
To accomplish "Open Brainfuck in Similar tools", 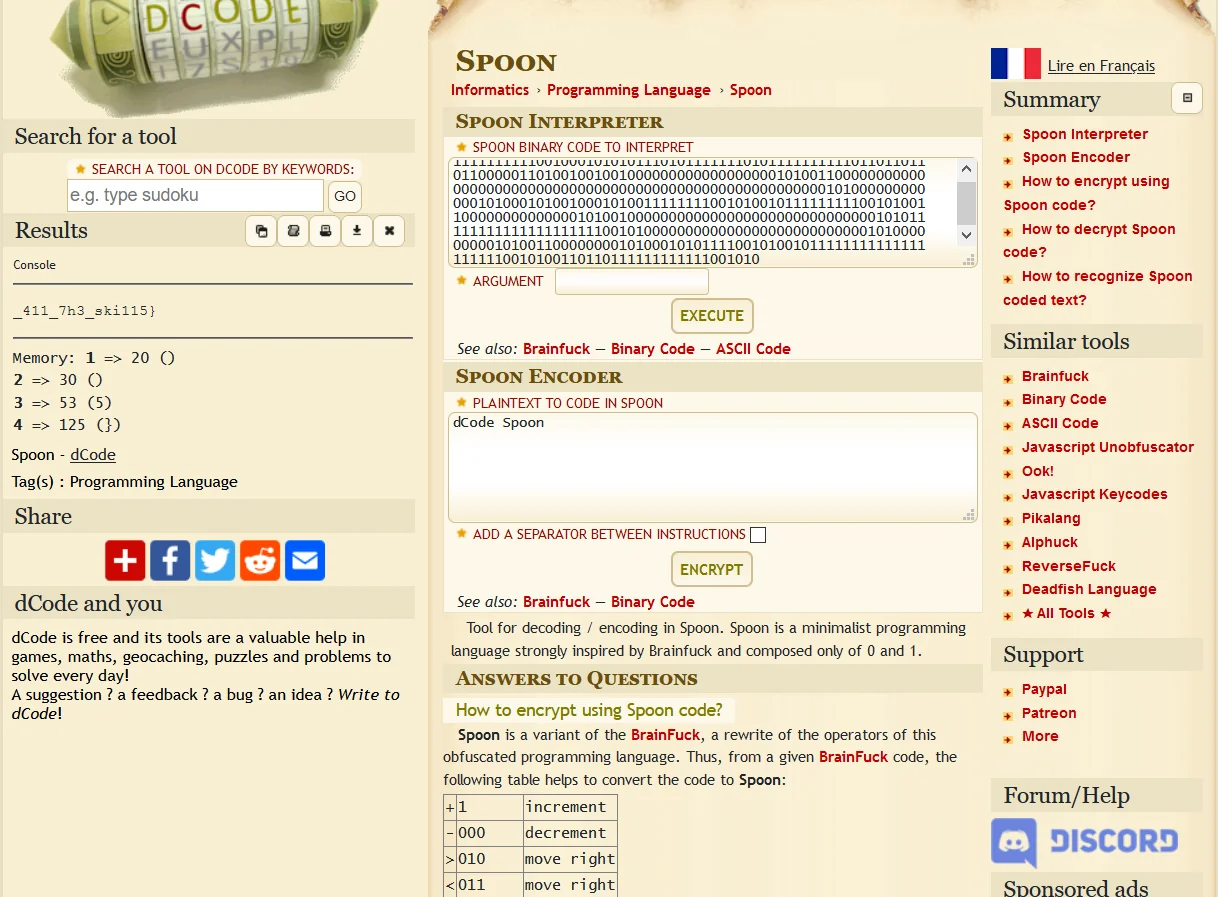I will 1055,376.
